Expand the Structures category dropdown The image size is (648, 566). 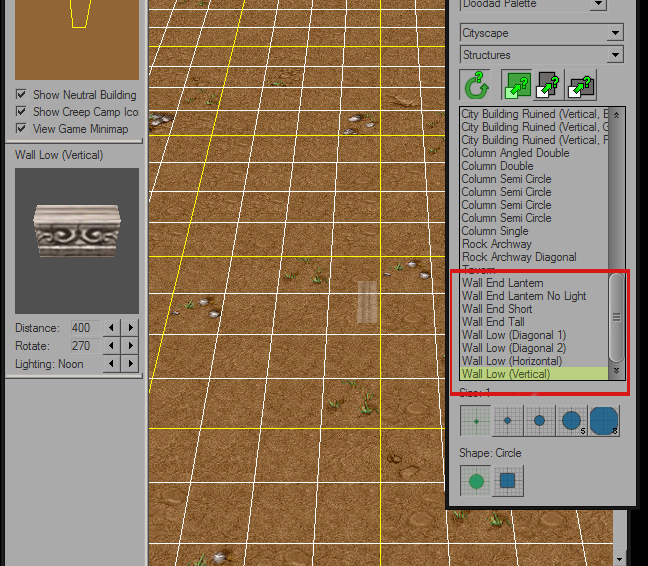(x=542, y=55)
